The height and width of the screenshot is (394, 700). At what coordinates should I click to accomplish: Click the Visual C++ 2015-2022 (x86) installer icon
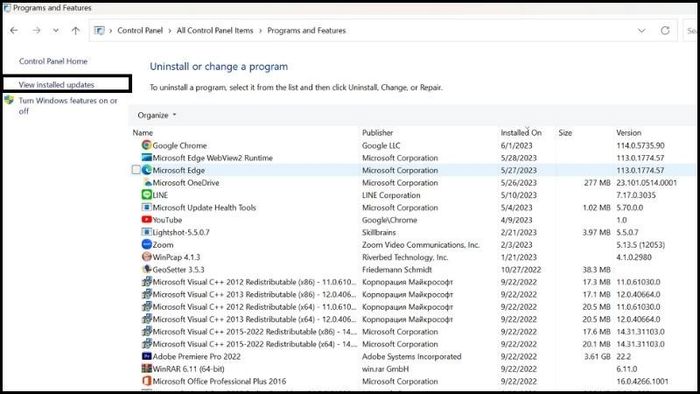point(146,332)
